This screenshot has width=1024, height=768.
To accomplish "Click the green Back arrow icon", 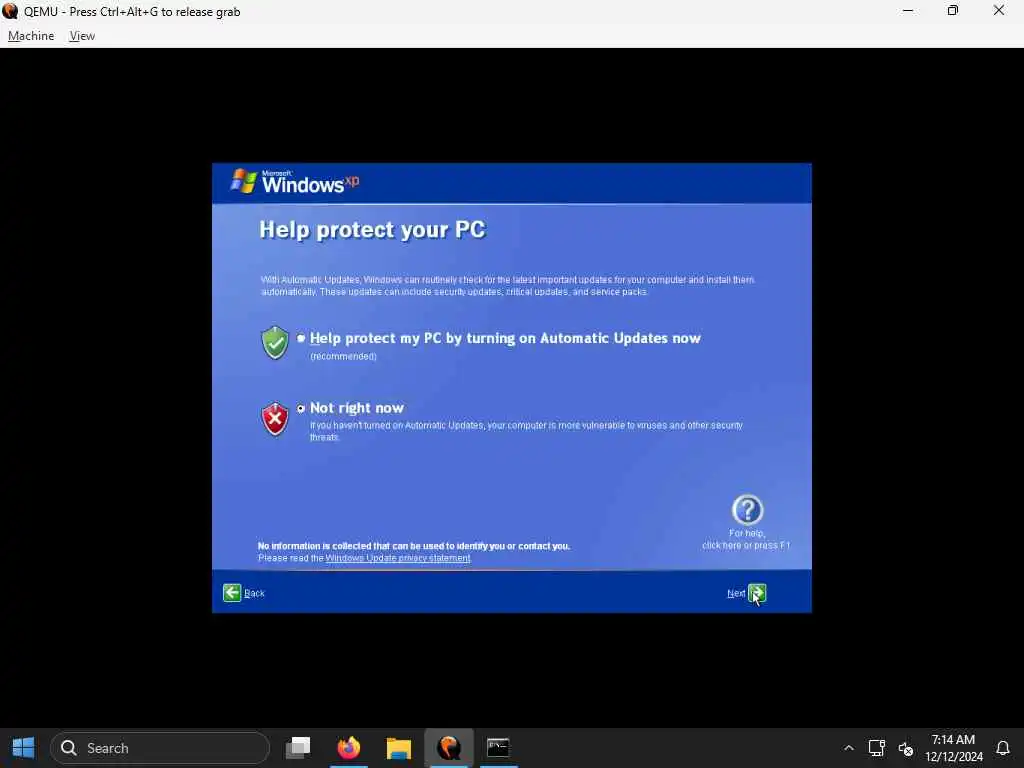I will pyautogui.click(x=232, y=592).
